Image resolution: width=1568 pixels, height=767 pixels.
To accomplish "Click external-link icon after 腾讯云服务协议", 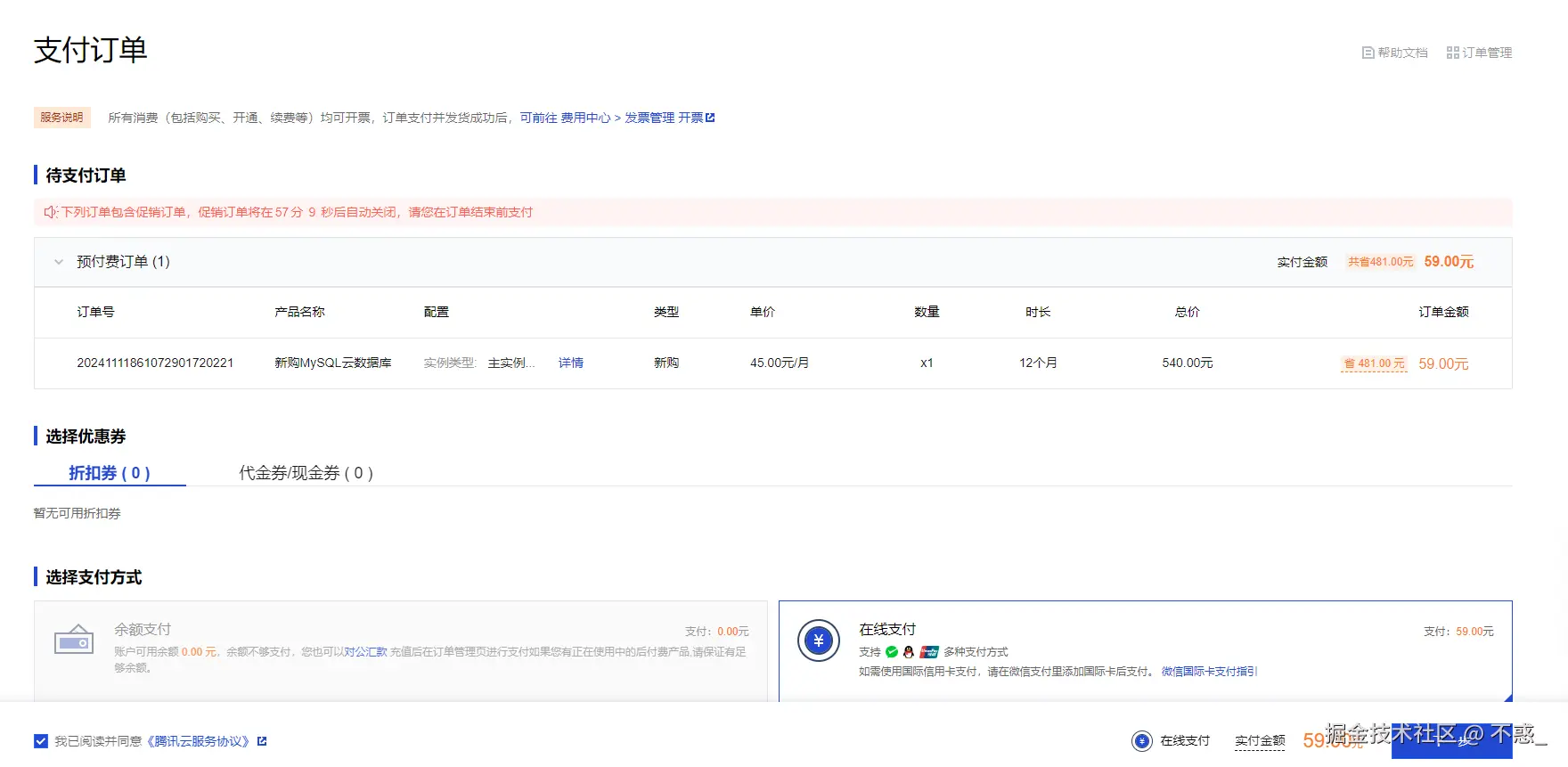I will coord(262,741).
